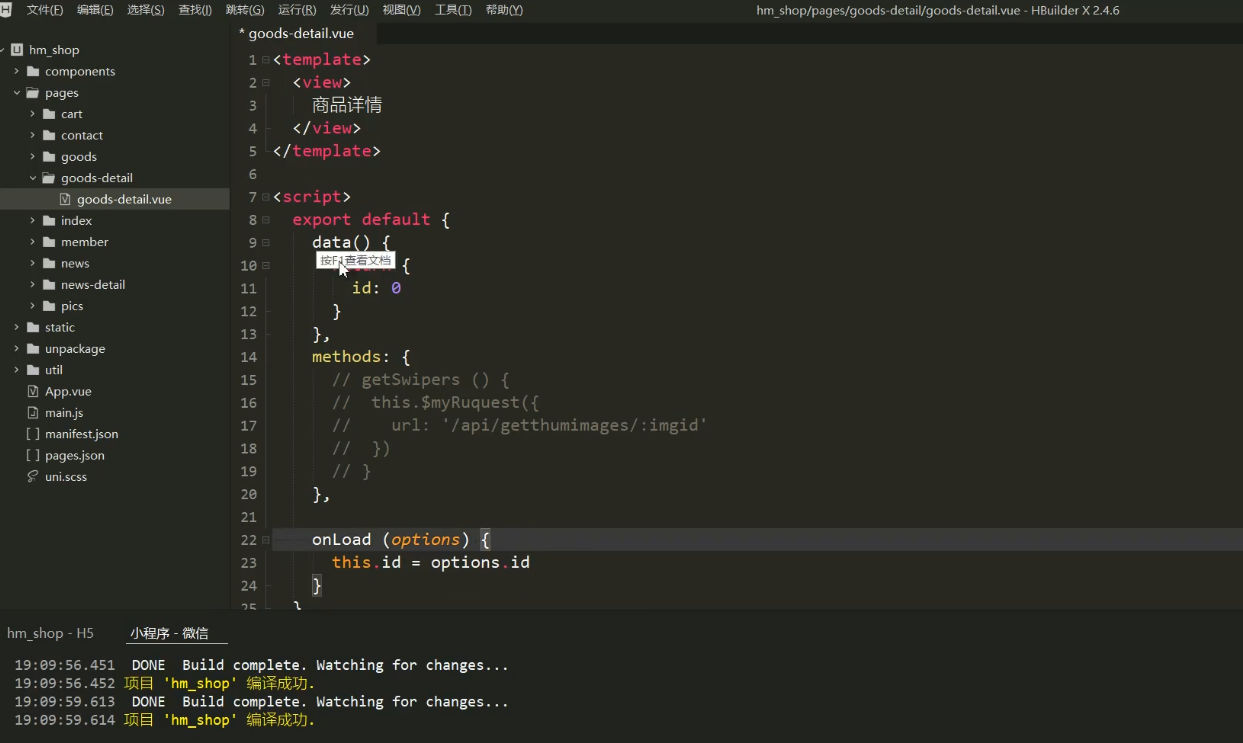Open the 选择(S) menu
The image size is (1243, 743).
146,10
